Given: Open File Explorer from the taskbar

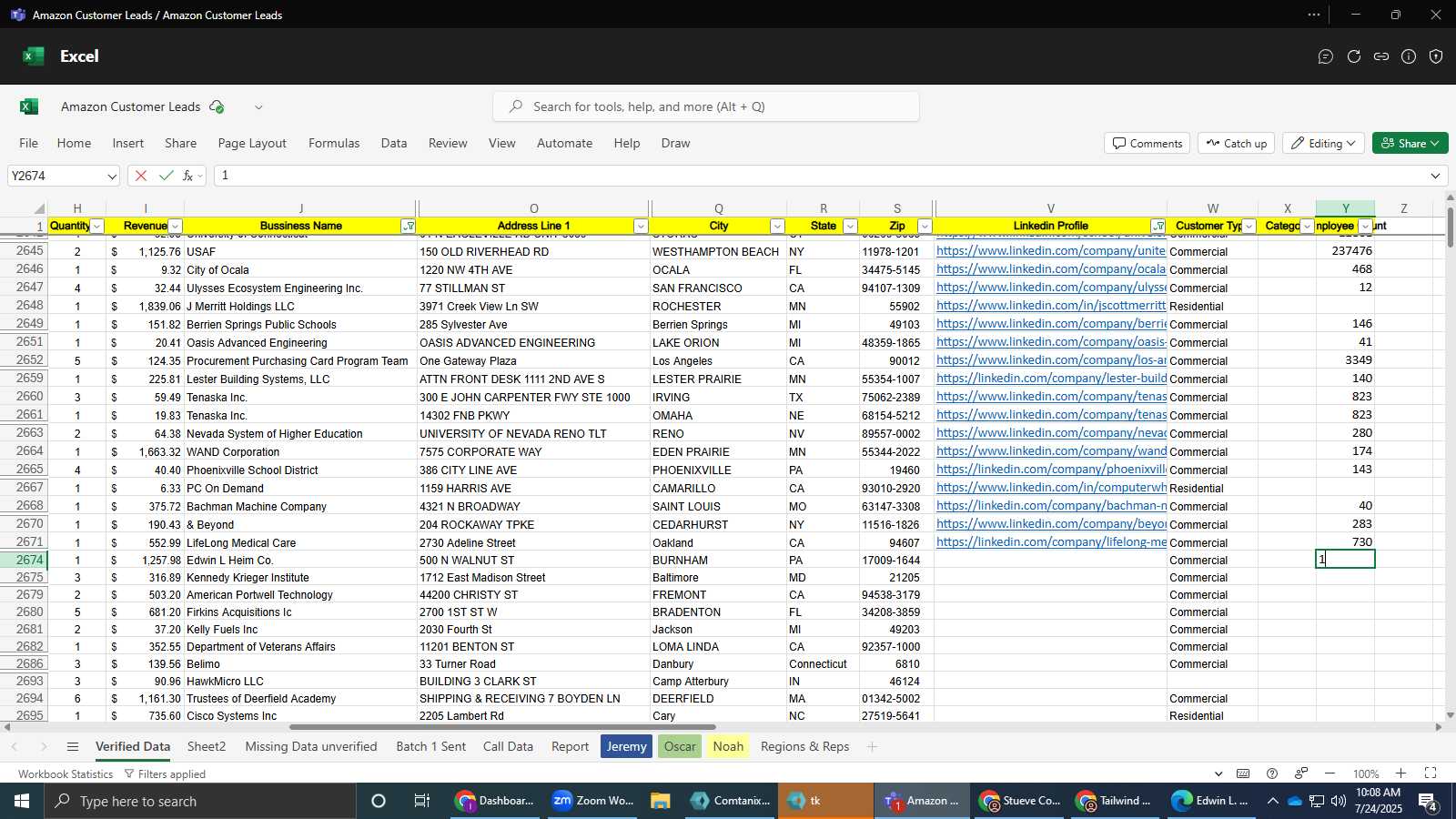Looking at the screenshot, I should click(x=661, y=801).
